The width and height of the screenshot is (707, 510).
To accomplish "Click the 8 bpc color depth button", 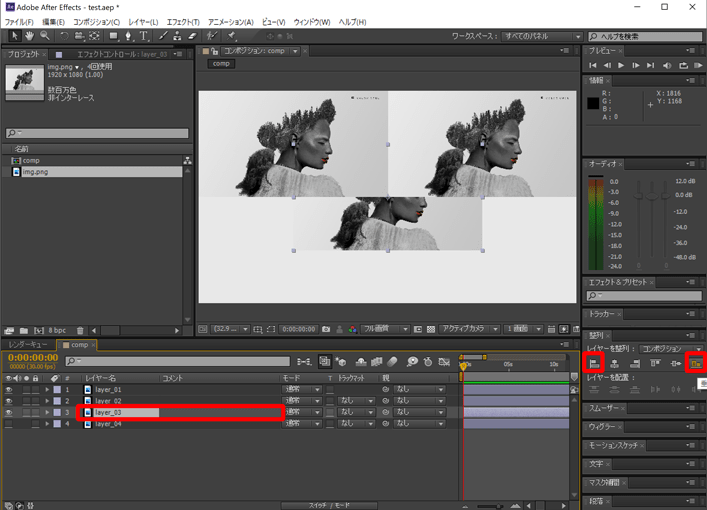I will (x=57, y=331).
